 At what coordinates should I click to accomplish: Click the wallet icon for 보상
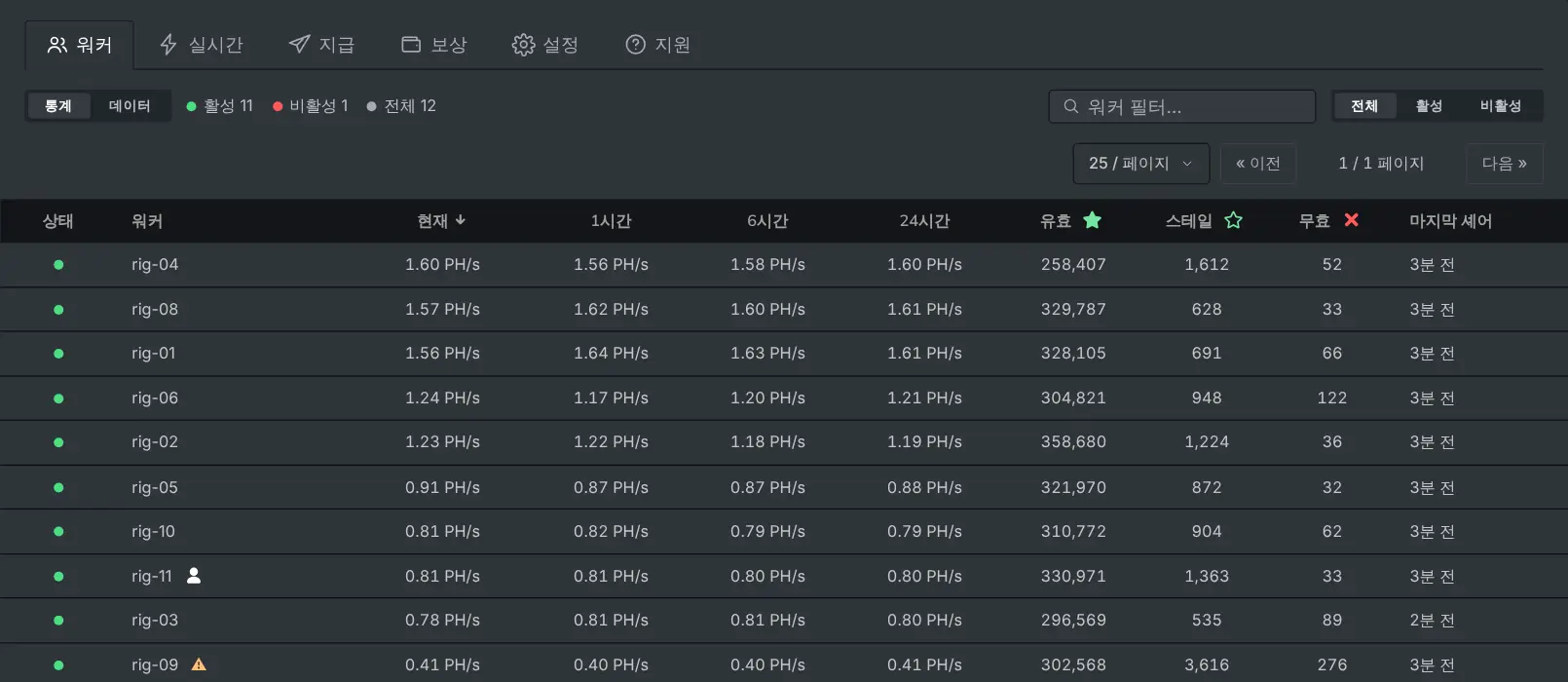[x=411, y=45]
